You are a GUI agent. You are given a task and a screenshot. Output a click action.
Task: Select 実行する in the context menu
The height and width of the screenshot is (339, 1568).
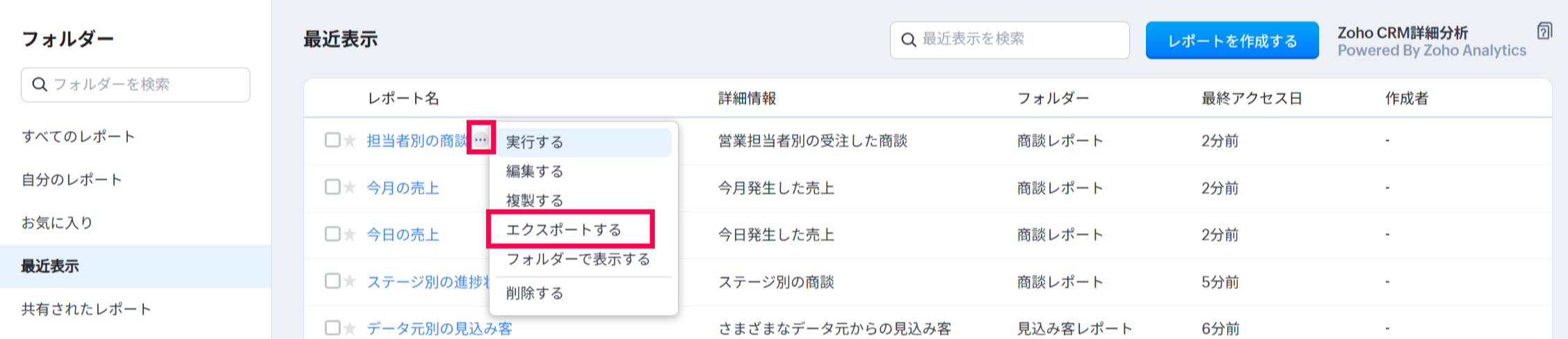click(535, 142)
